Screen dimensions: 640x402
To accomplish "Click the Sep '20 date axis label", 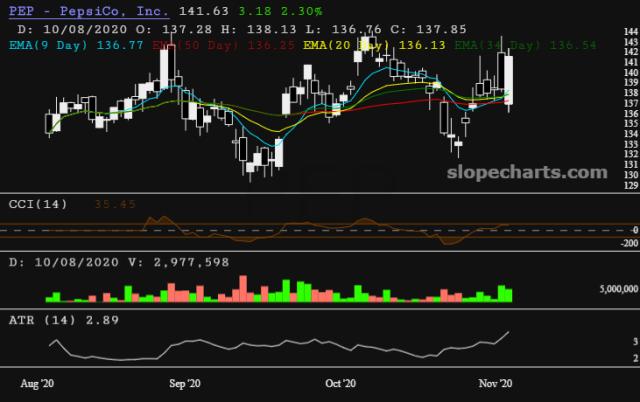I will click(x=186, y=384).
